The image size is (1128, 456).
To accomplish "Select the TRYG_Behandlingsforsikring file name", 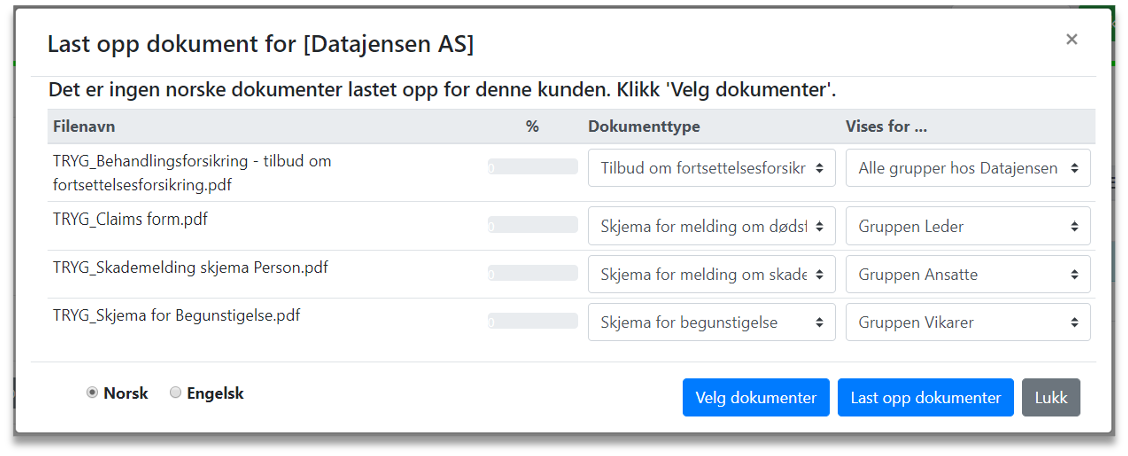I will pos(192,172).
